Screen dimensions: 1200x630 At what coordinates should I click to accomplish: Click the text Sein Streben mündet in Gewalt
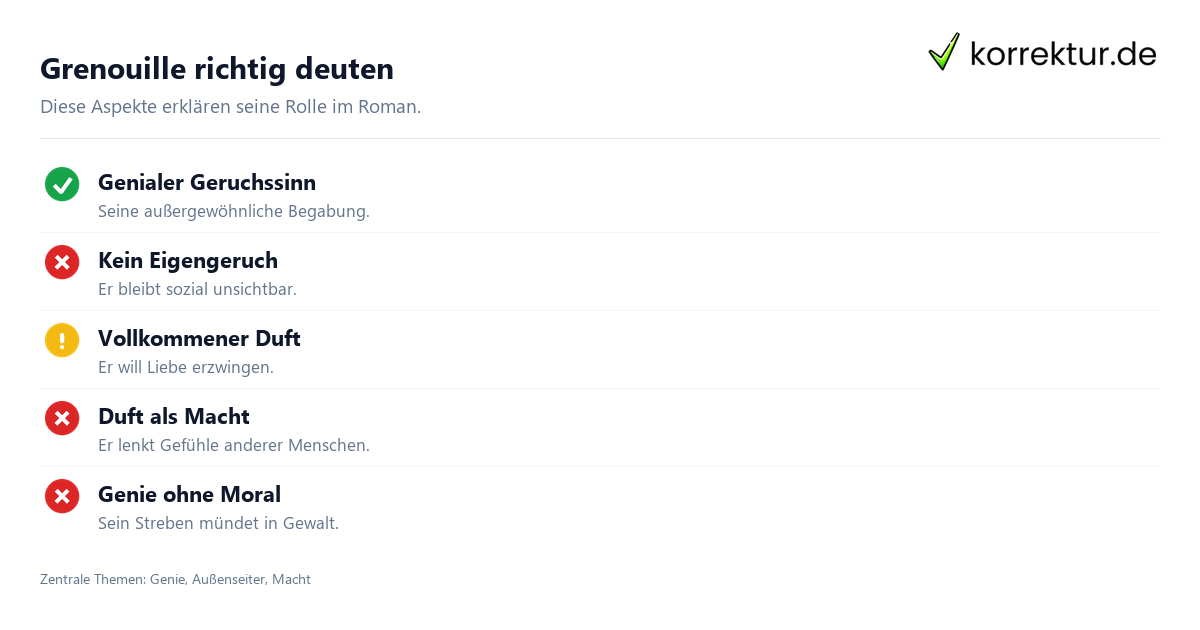(218, 524)
